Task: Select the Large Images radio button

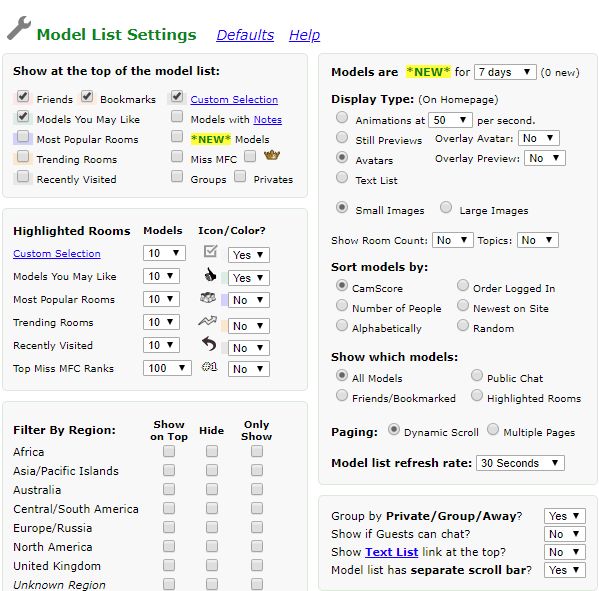Action: tap(446, 207)
